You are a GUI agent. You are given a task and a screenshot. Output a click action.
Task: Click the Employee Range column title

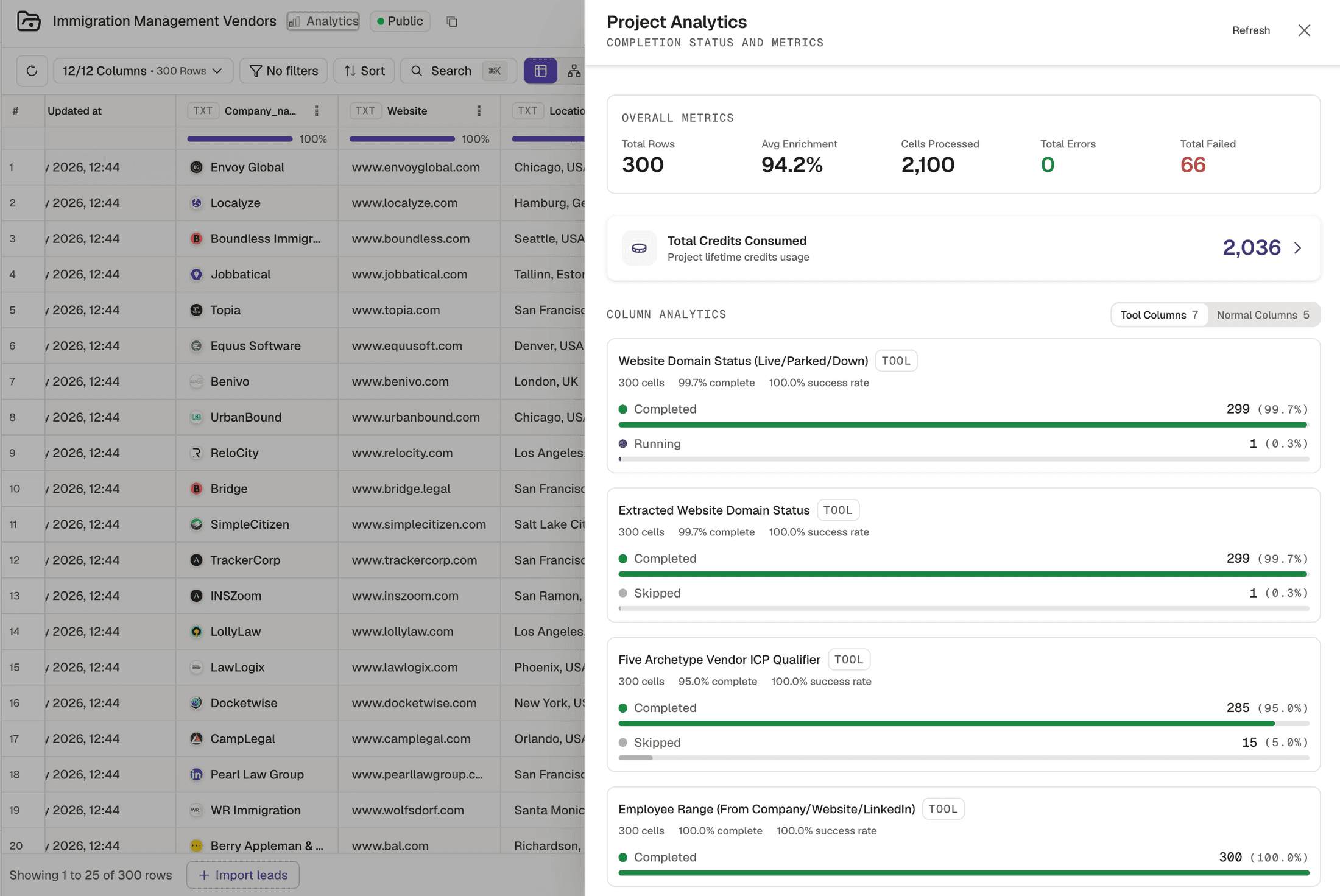pyautogui.click(x=767, y=809)
